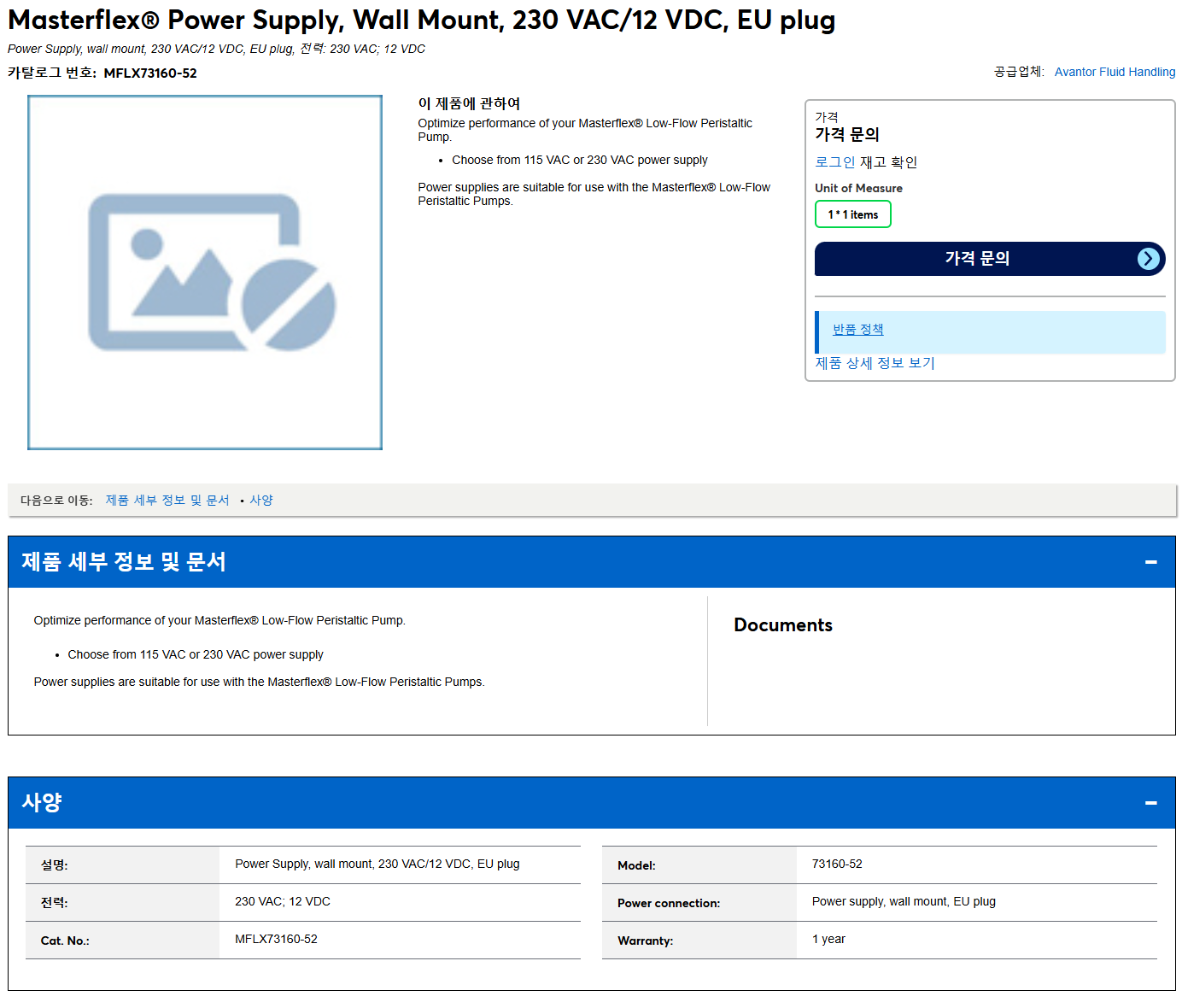
Task: Click the catalog number MFLX73160-52
Action: coord(150,73)
